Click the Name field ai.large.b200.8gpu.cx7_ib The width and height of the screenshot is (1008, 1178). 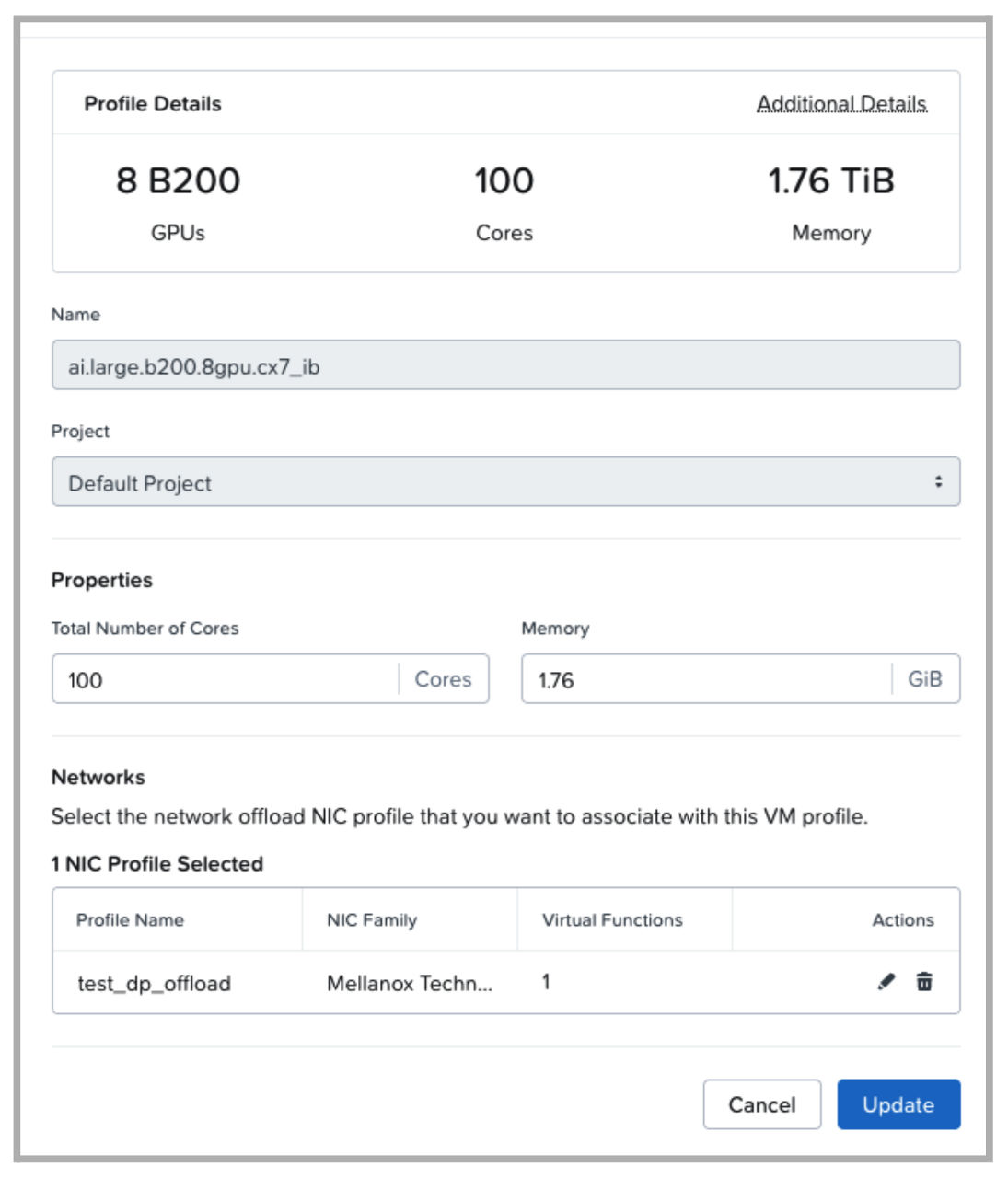point(505,365)
